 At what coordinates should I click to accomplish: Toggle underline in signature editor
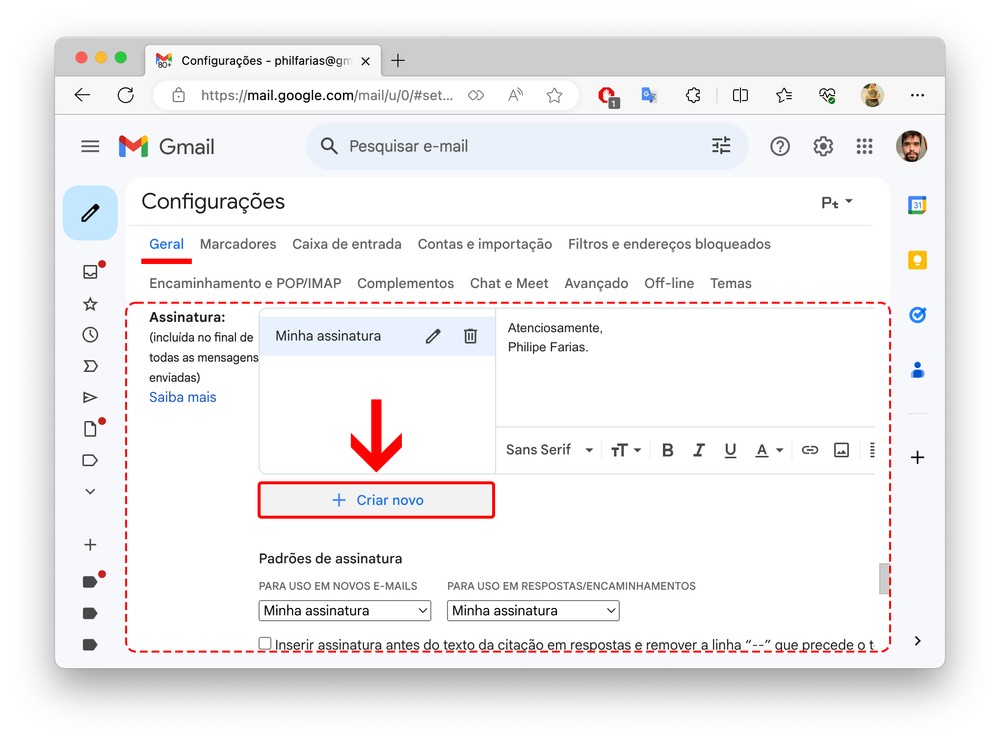[x=730, y=450]
